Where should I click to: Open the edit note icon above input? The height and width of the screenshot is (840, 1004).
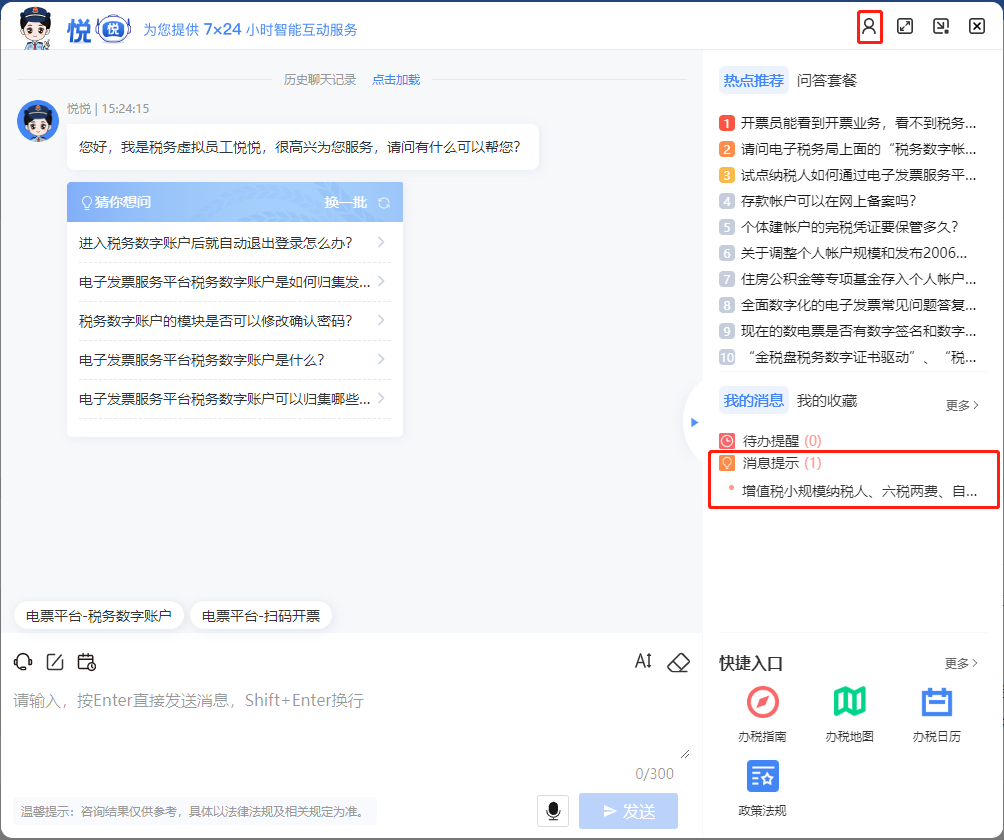pyautogui.click(x=55, y=662)
